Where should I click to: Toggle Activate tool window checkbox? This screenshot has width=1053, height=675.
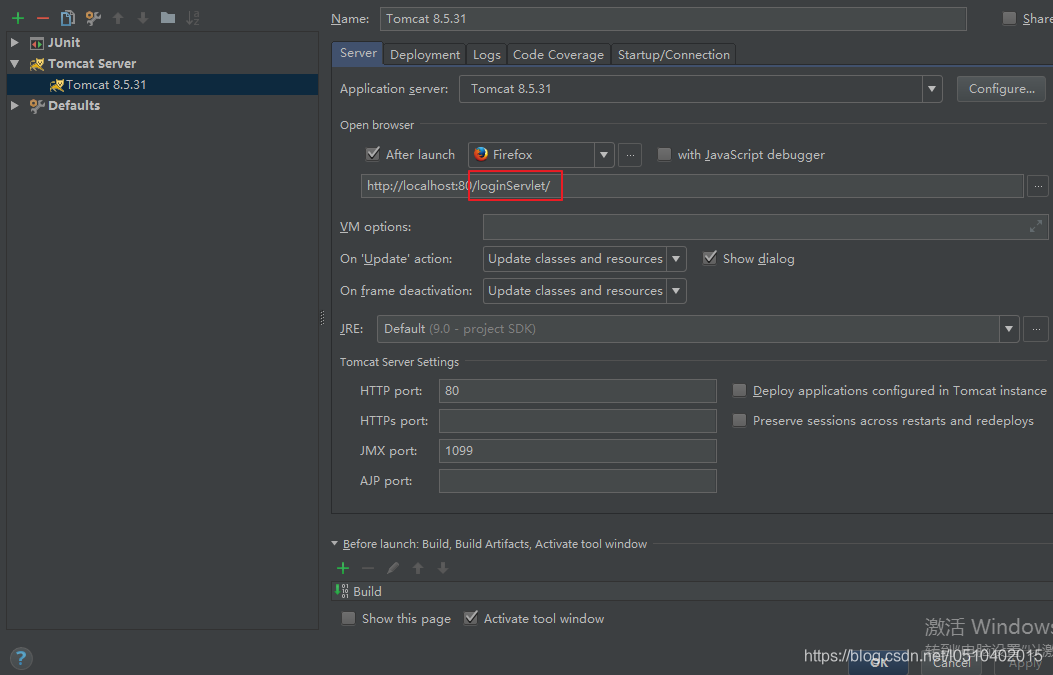coord(471,618)
